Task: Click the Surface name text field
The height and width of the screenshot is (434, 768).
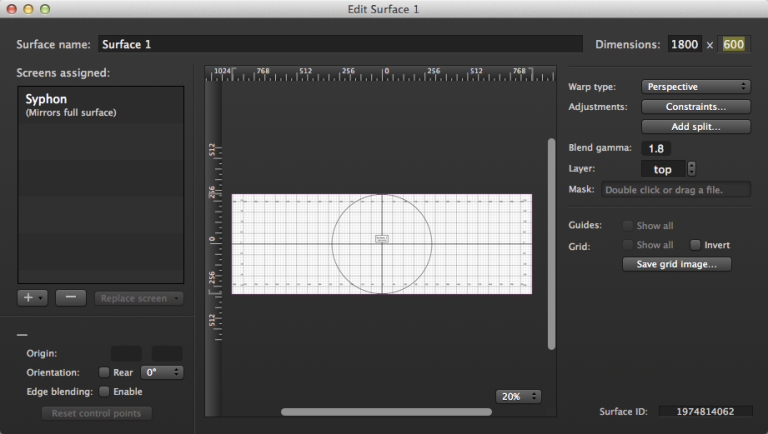Action: [338, 44]
